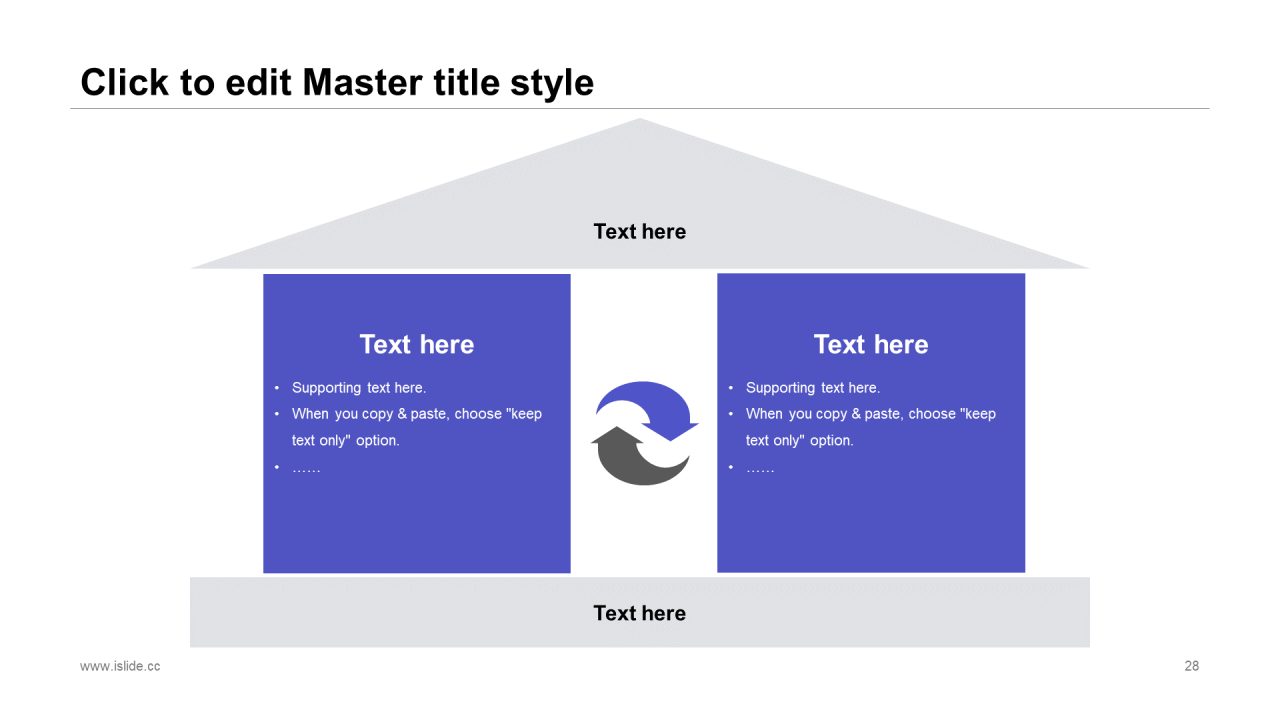Image resolution: width=1280 pixels, height=720 pixels.
Task: Click slide number 28 in footer
Action: pyautogui.click(x=1192, y=666)
